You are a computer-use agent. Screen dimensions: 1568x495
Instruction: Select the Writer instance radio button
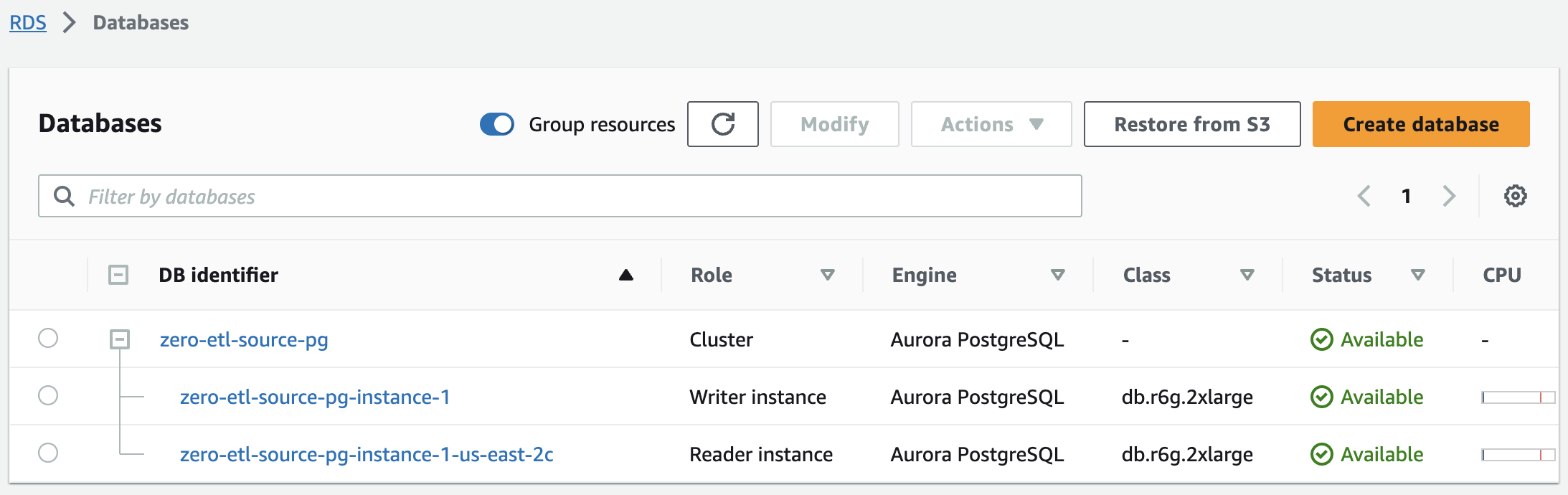click(48, 395)
